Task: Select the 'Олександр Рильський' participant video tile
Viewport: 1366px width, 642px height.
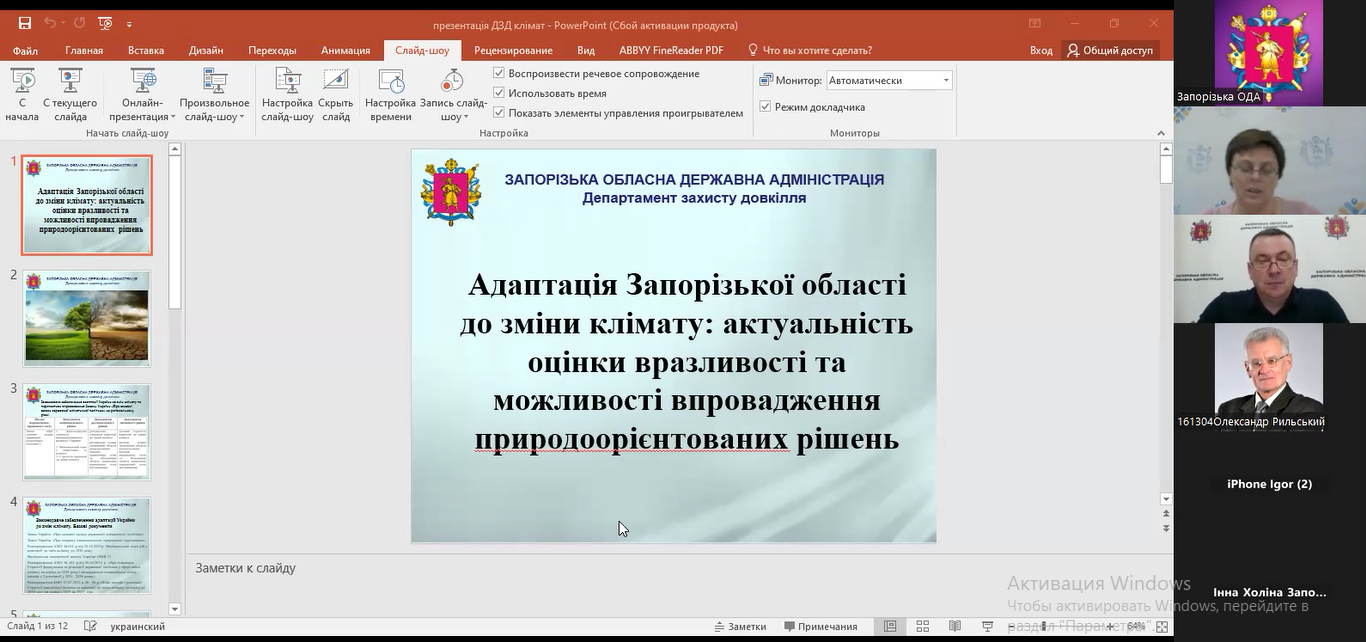Action: pos(1268,377)
